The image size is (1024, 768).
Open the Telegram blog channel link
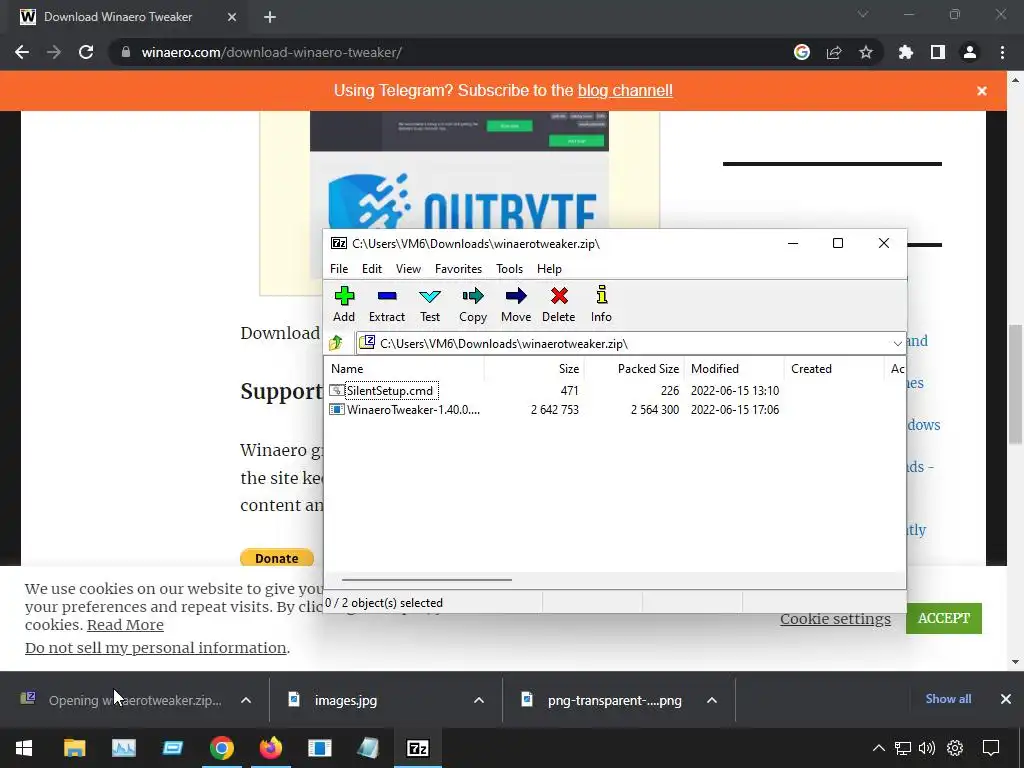coord(625,90)
